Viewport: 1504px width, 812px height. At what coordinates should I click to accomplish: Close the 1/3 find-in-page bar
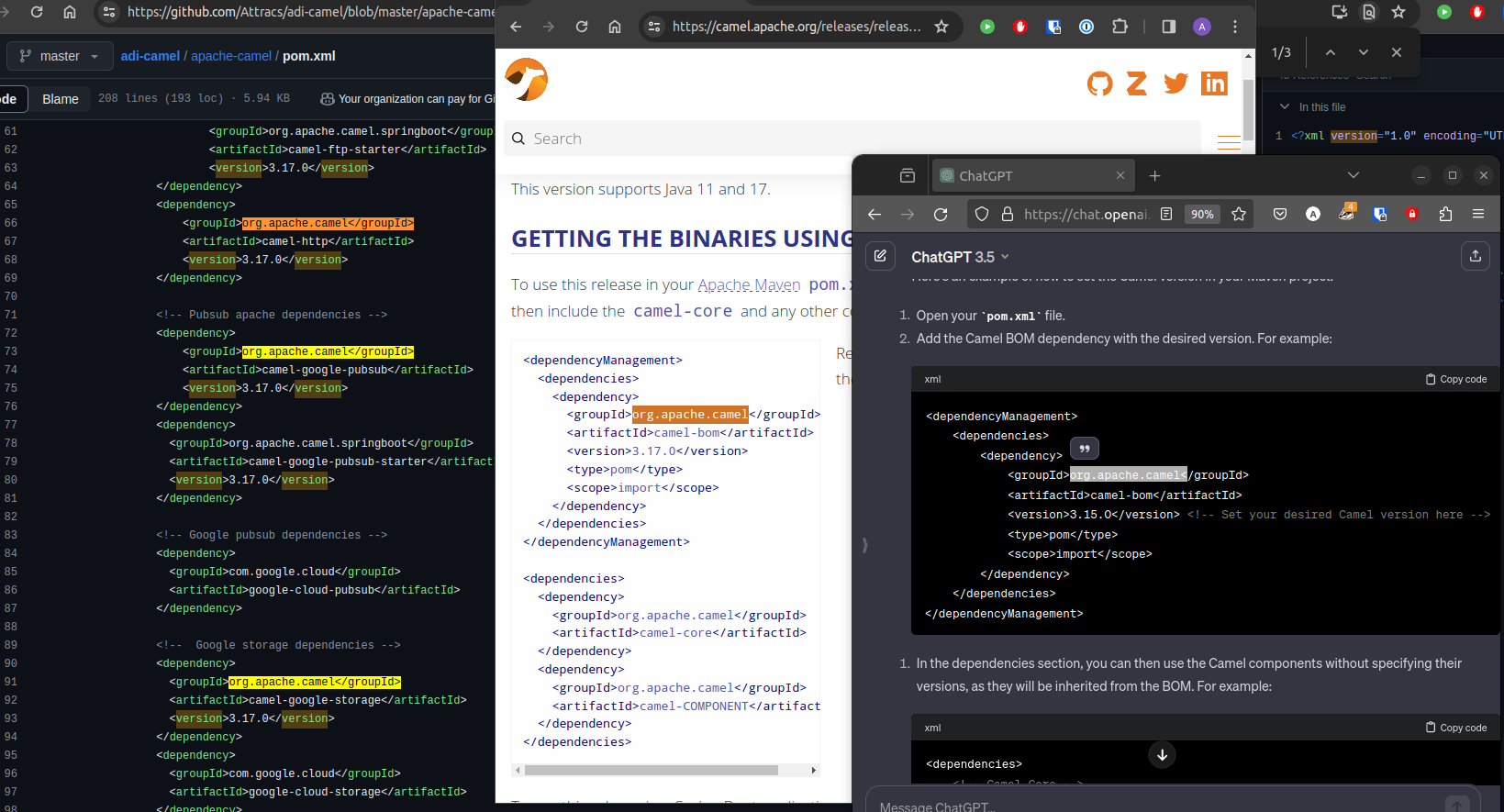pos(1397,52)
